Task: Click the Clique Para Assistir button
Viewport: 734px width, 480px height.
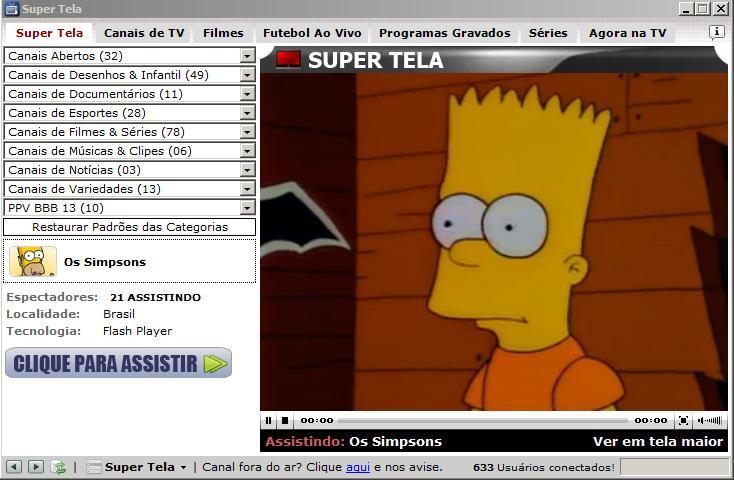Action: click(x=118, y=363)
